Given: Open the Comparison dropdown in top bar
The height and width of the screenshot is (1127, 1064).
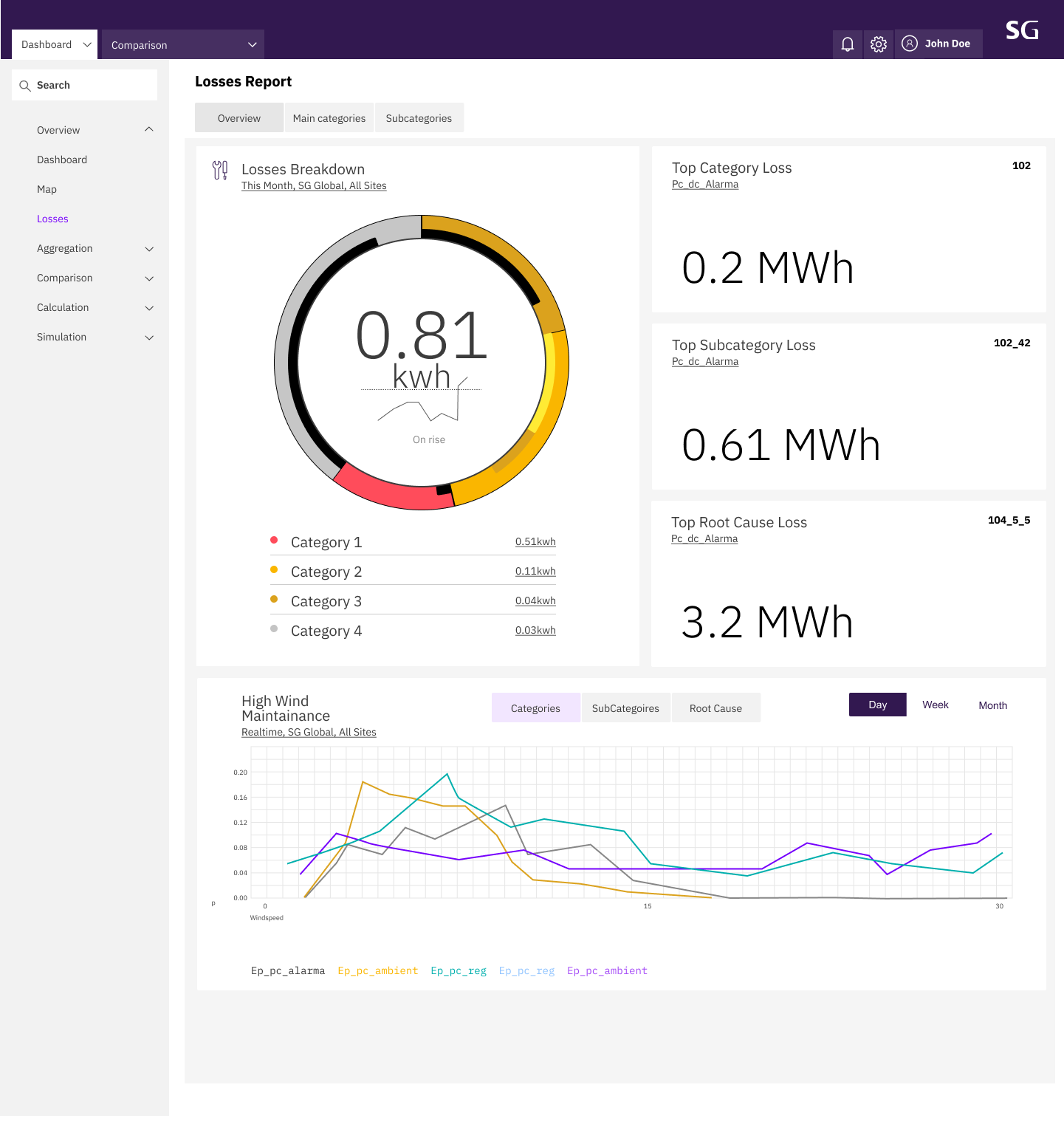Looking at the screenshot, I should (x=183, y=44).
